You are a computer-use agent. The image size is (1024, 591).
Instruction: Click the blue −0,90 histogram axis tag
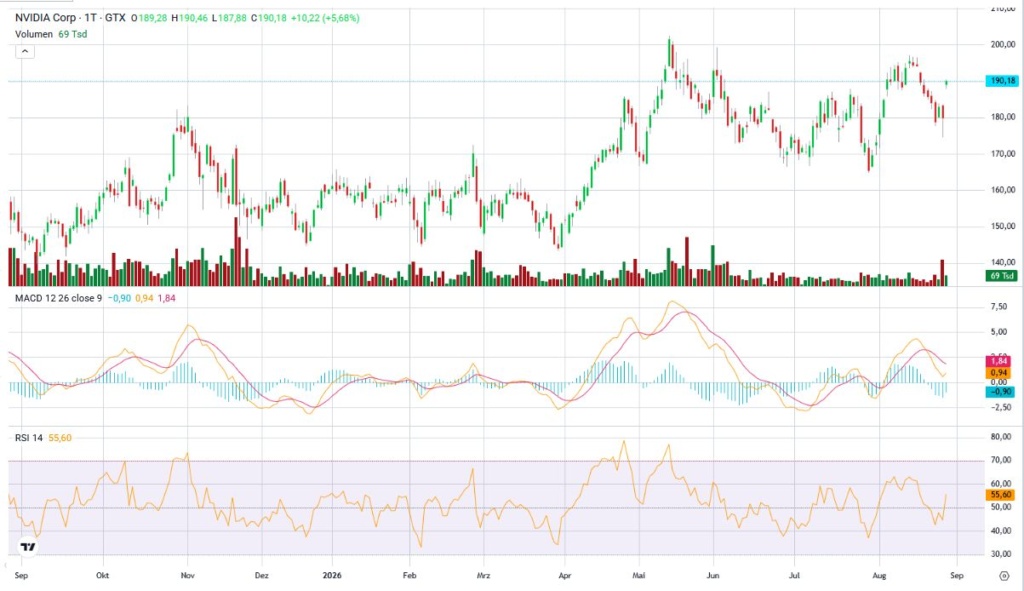pos(1000,392)
